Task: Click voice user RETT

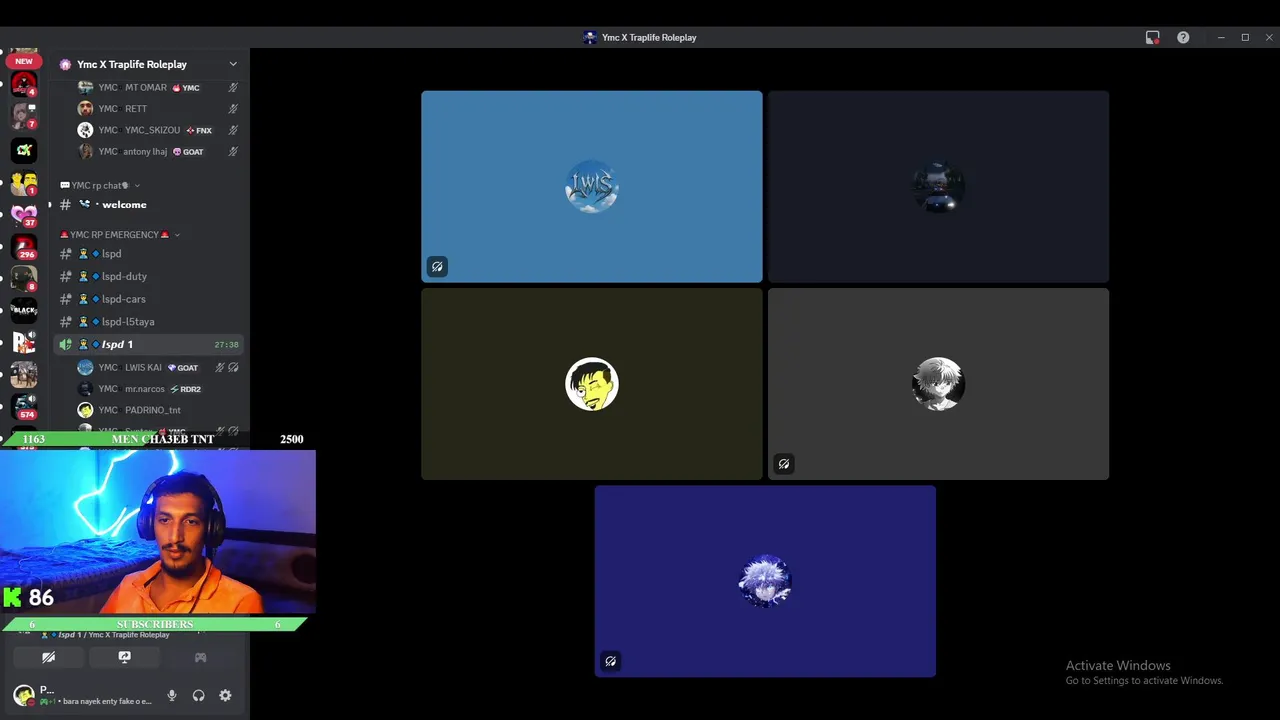Action: point(158,108)
